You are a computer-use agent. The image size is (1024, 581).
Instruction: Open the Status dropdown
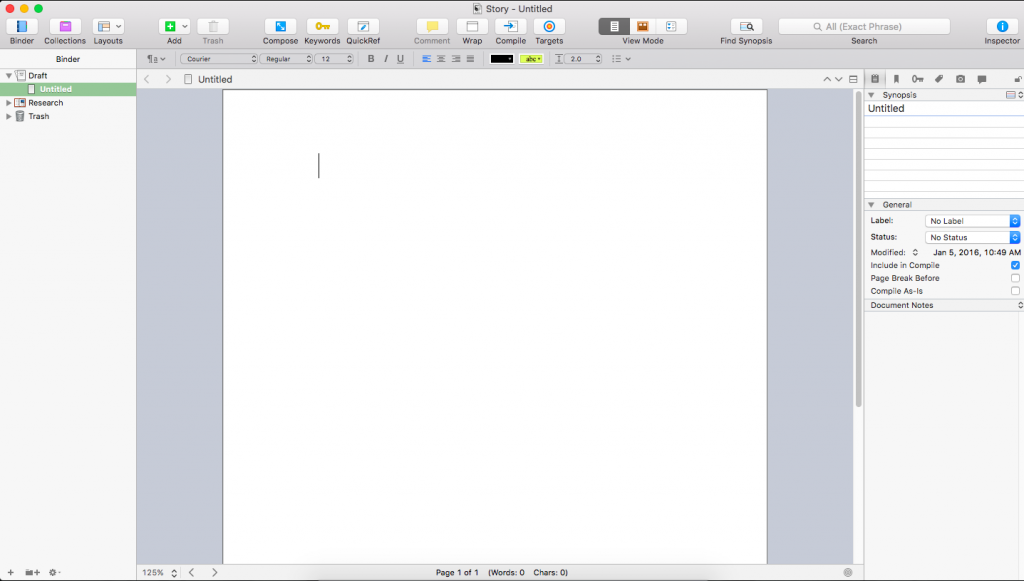point(972,237)
